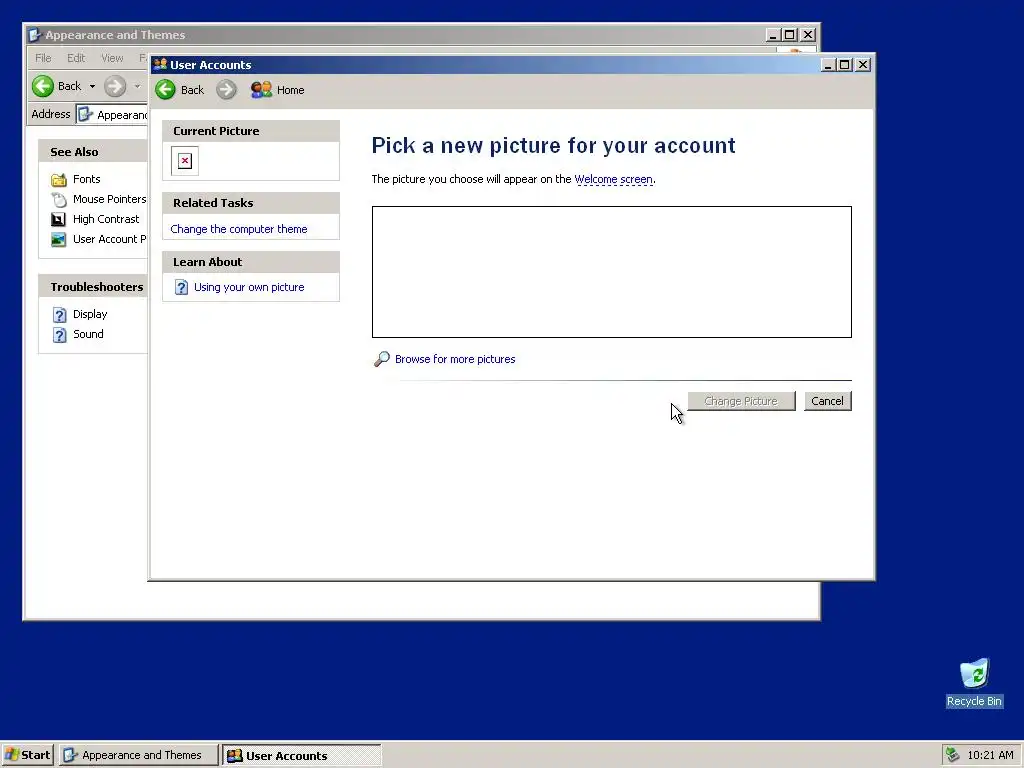Click the Home users icon
Viewport: 1024px width, 768px height.
(261, 89)
